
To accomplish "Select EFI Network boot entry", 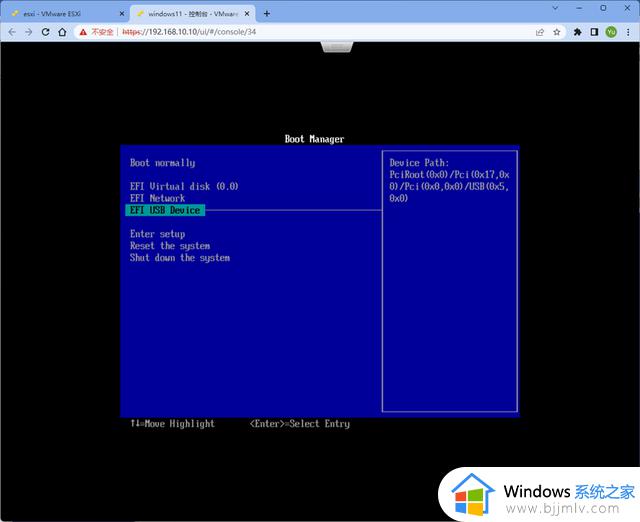I will (158, 198).
